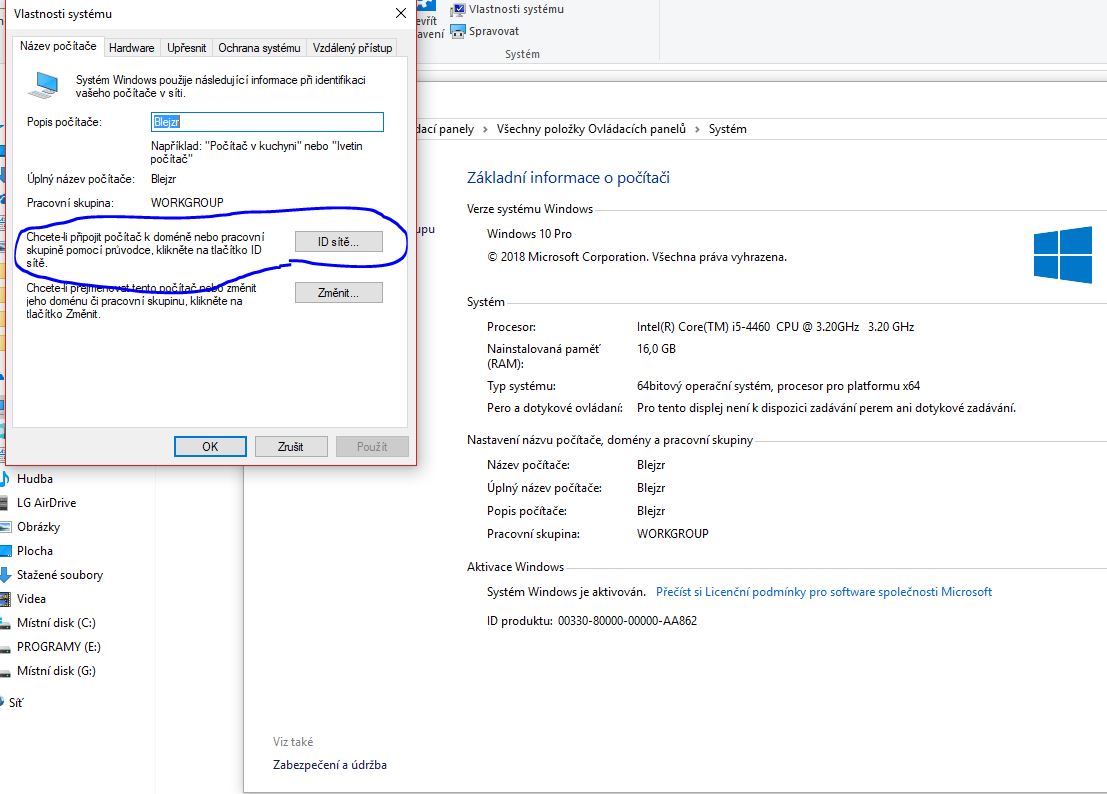Click the computer icon in the dialog
Viewport: 1107px width, 794px height.
[x=44, y=85]
